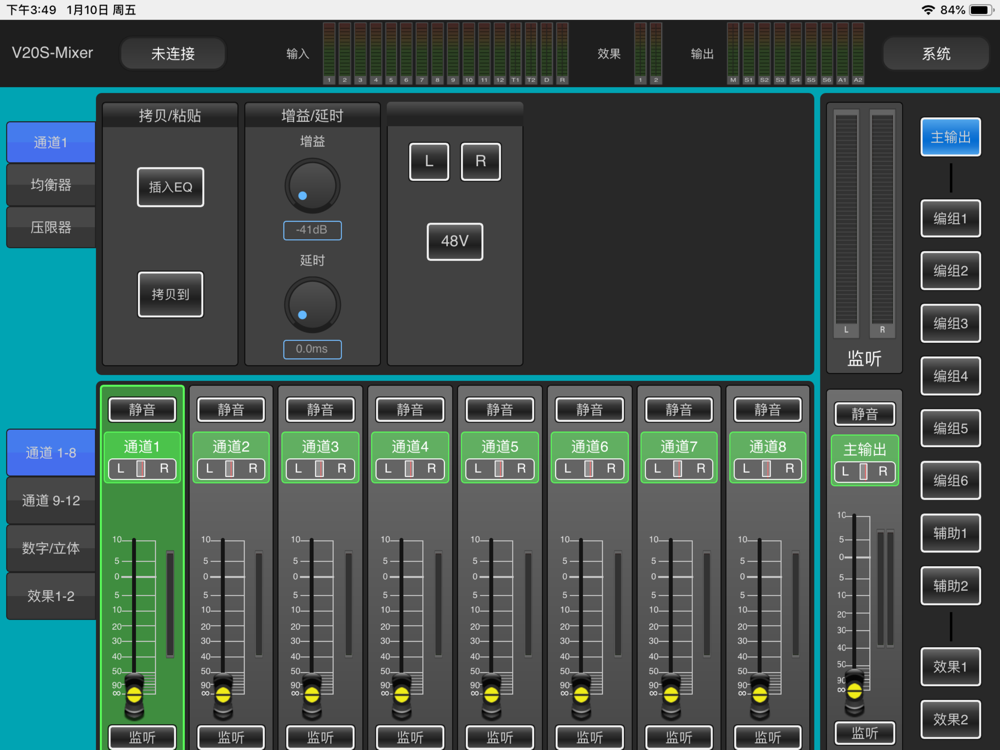Enable 监听 solo on channel 5
1000x750 pixels.
(499, 737)
